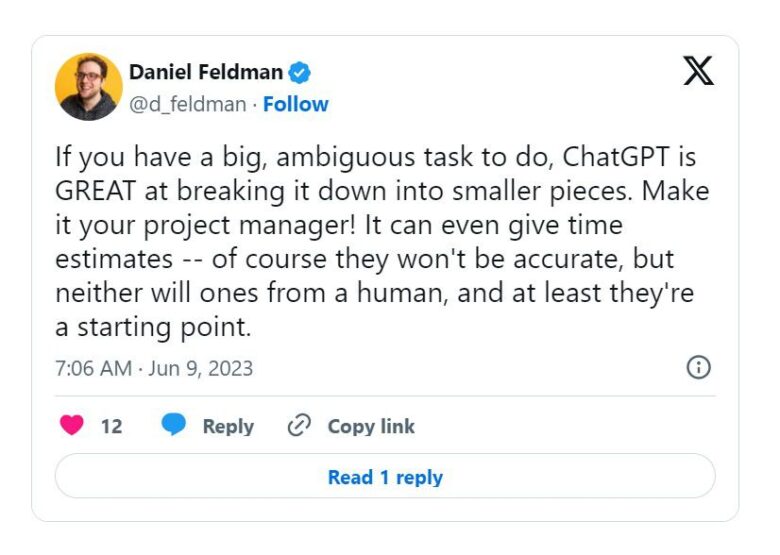Click the blue reply speech bubble icon
The width and height of the screenshot is (780, 555).
coord(174,426)
